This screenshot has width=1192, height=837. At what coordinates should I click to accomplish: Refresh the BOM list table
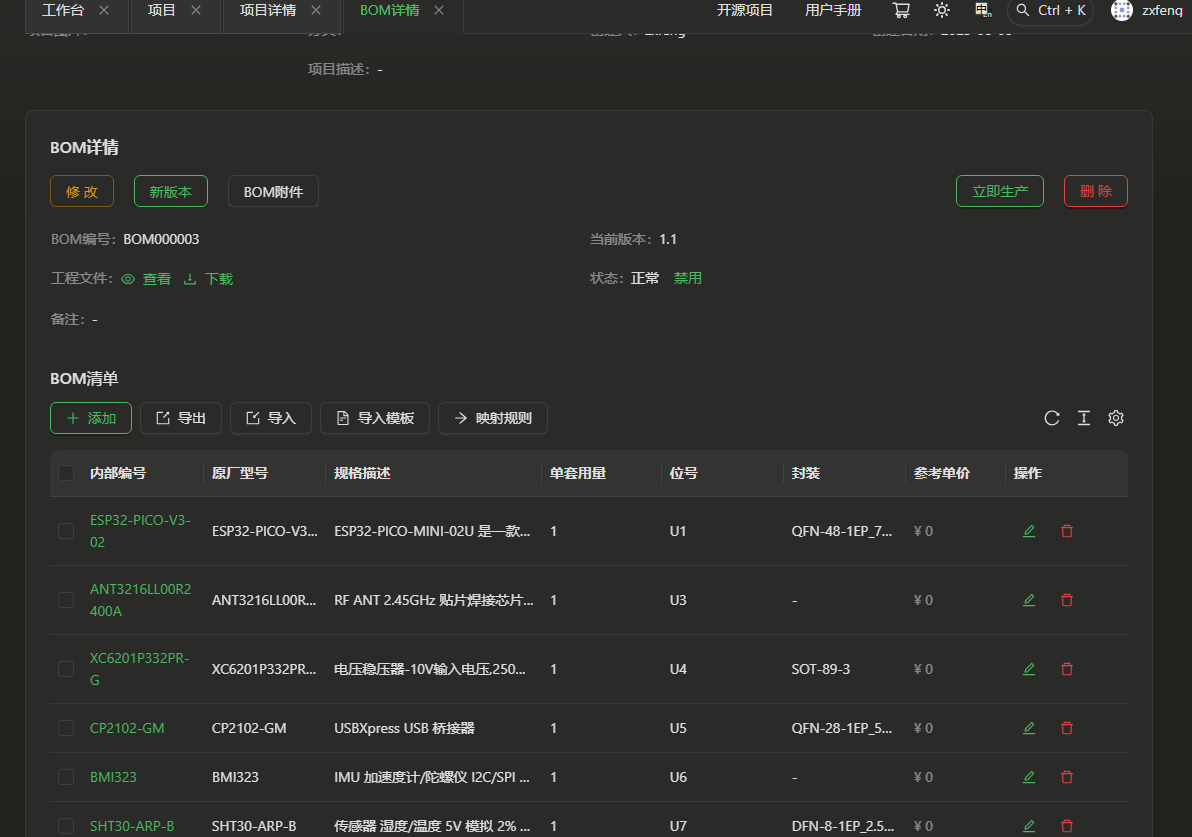(x=1052, y=418)
